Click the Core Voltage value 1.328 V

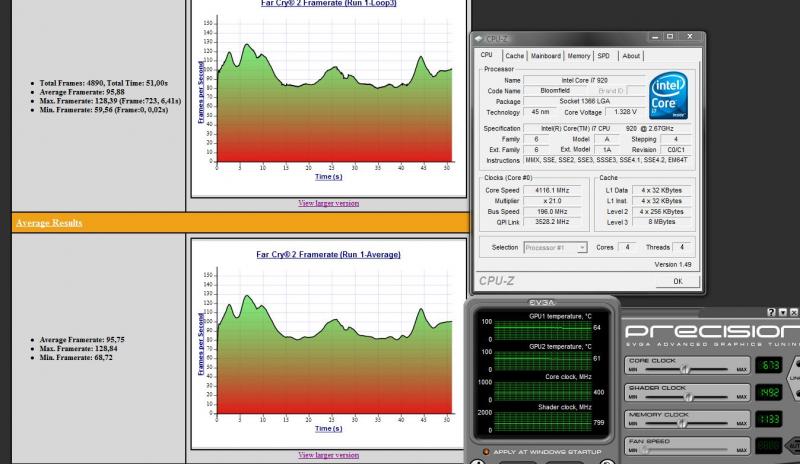[x=625, y=112]
